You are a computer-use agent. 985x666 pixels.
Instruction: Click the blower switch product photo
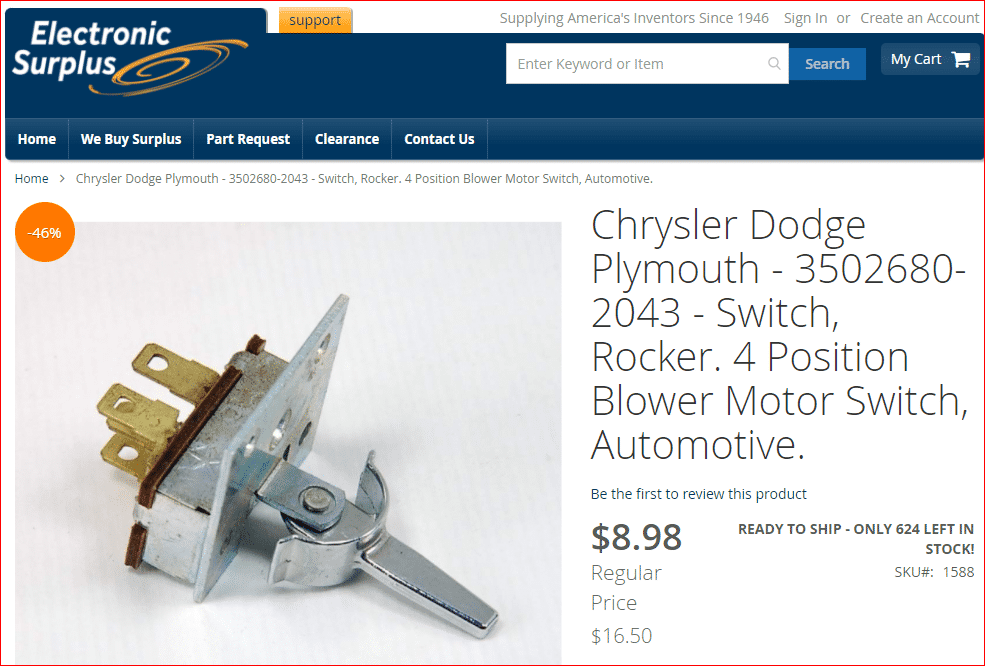(288, 443)
